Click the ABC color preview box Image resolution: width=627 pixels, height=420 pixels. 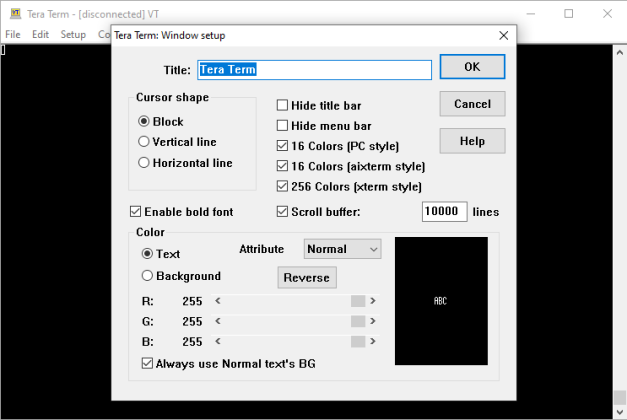(441, 301)
